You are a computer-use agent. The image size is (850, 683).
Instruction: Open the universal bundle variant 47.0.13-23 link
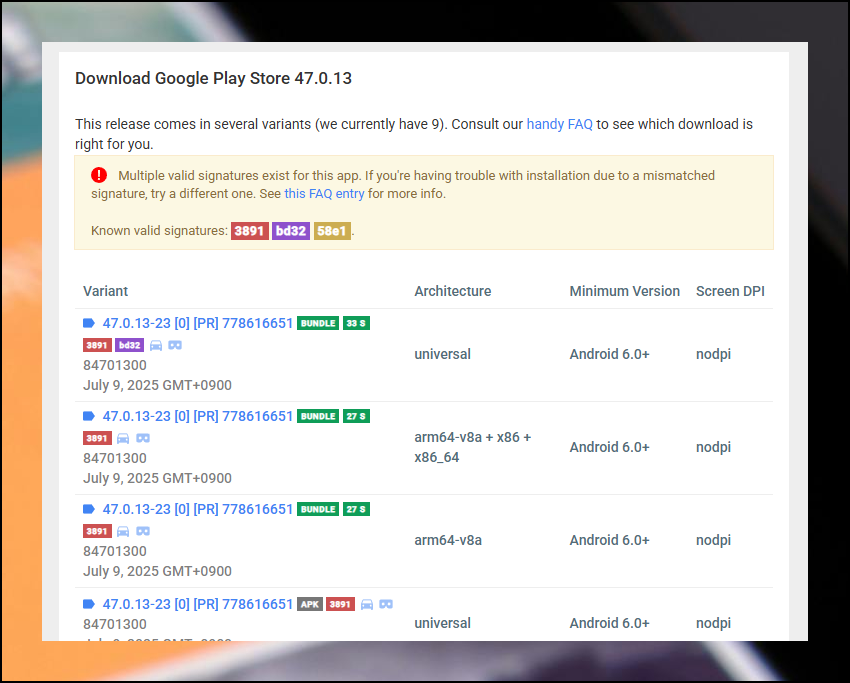pos(197,323)
